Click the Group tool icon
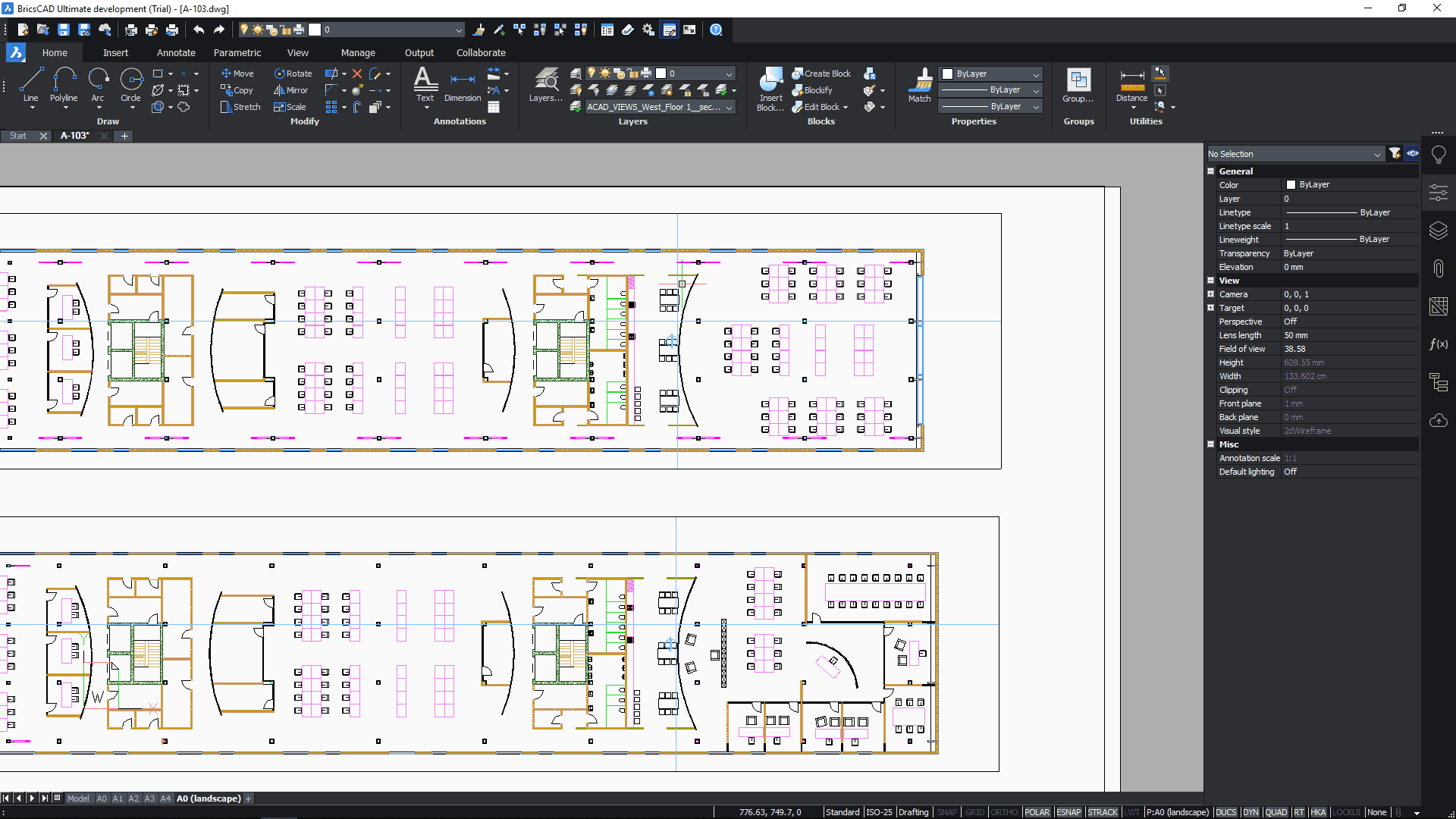This screenshot has width=1456, height=819. click(x=1078, y=85)
